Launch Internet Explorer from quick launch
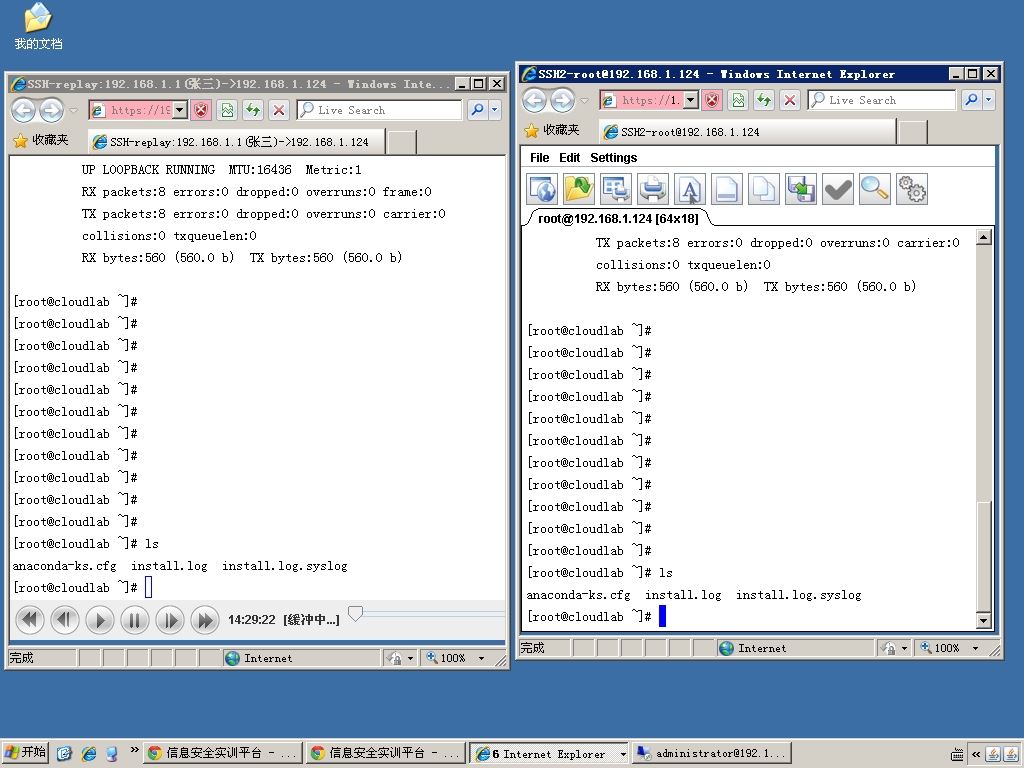This screenshot has width=1024, height=768. [x=89, y=753]
